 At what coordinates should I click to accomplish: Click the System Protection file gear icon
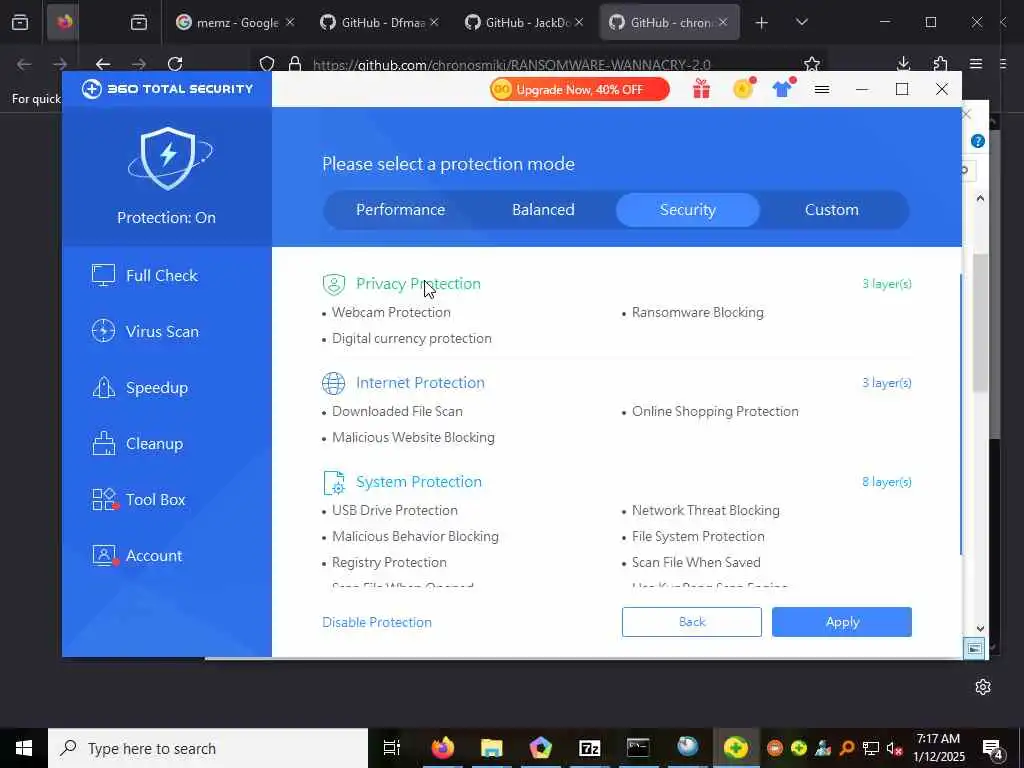pos(334,483)
